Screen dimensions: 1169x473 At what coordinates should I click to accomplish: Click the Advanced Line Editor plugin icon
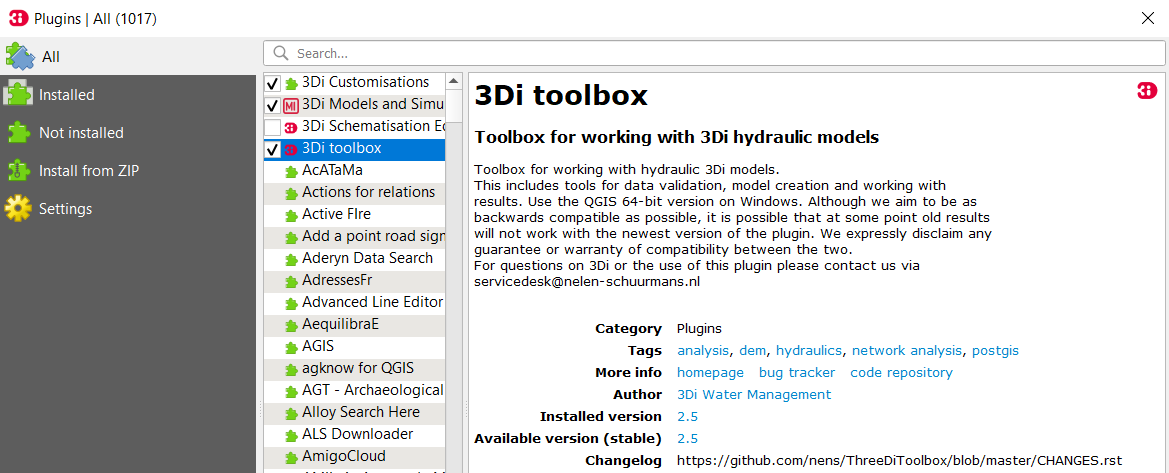click(291, 304)
